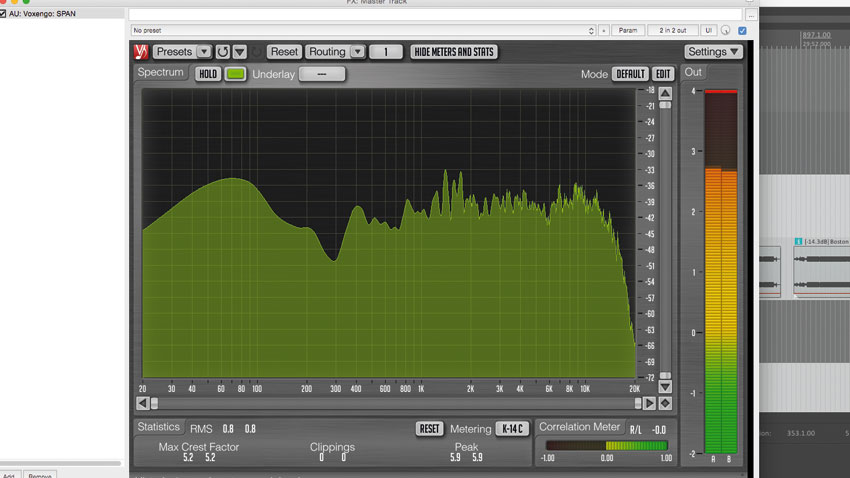This screenshot has width=850, height=478.
Task: Open the 2 in 2 out pin connector
Action: coord(673,30)
